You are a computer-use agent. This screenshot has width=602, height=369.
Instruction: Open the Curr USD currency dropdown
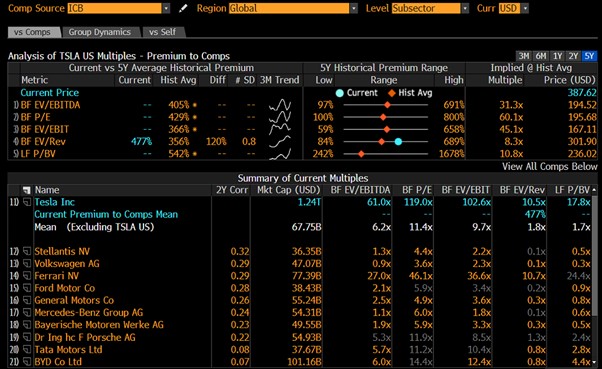525,8
